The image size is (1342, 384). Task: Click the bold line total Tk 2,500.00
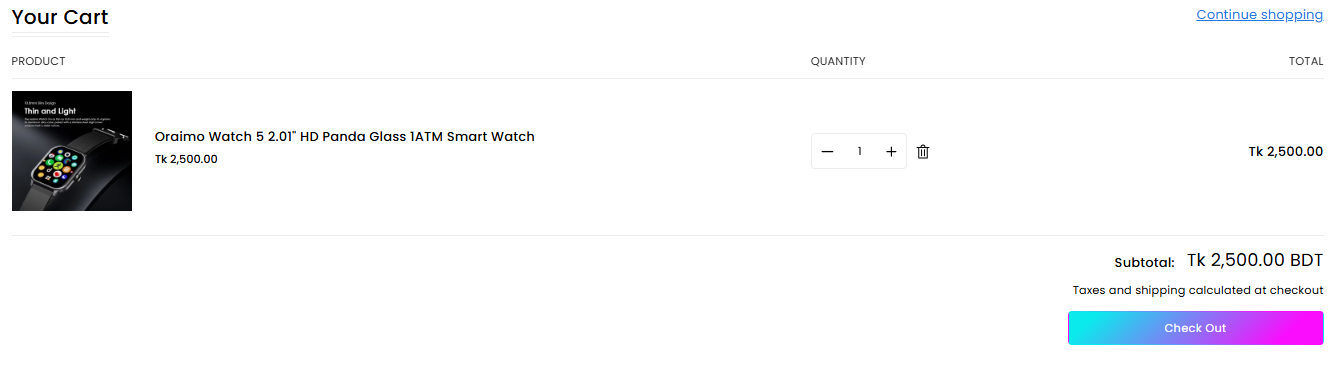point(1286,152)
